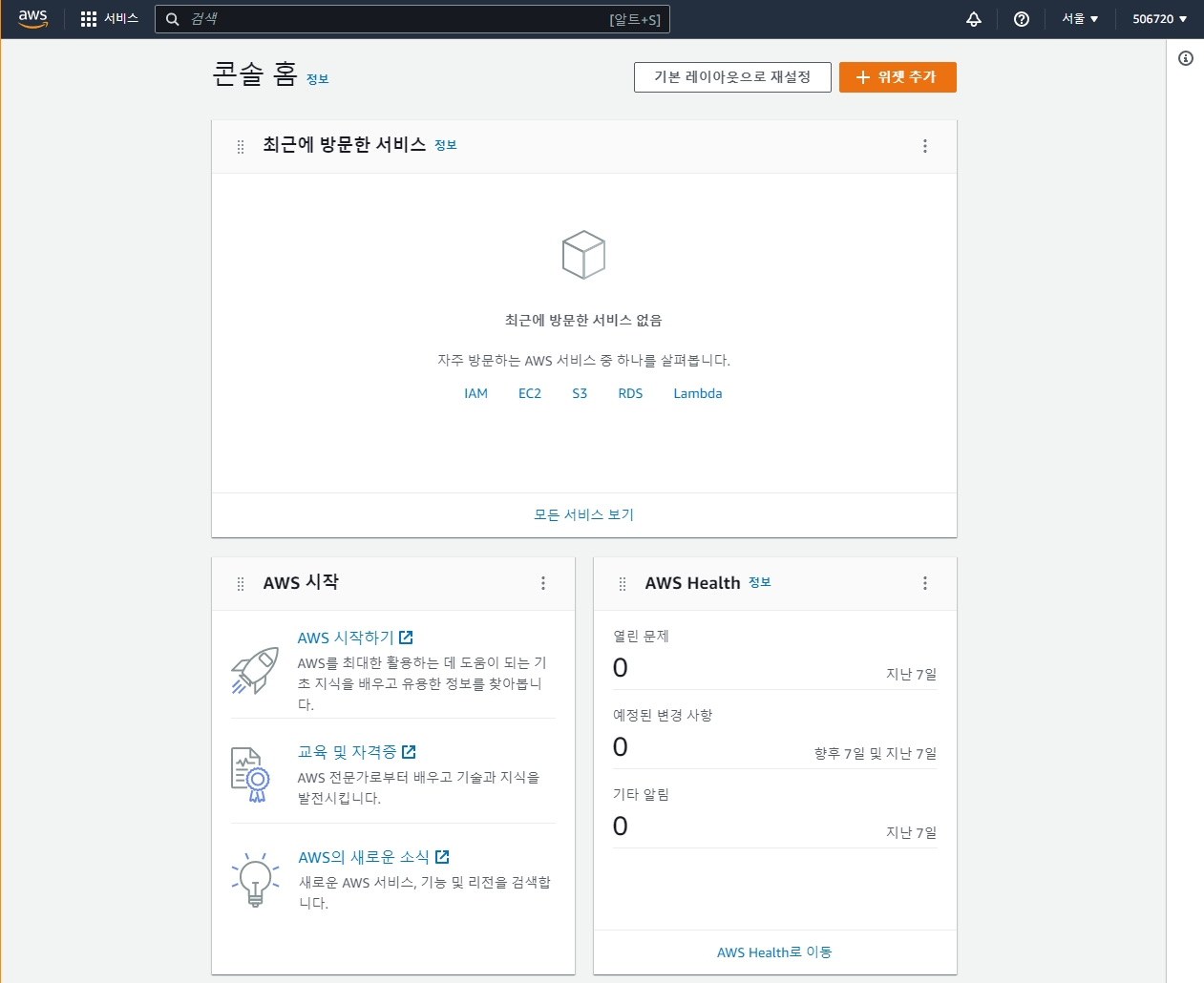
Task: Click the lightbulb icon for 새로운 소식
Action: [x=255, y=879]
